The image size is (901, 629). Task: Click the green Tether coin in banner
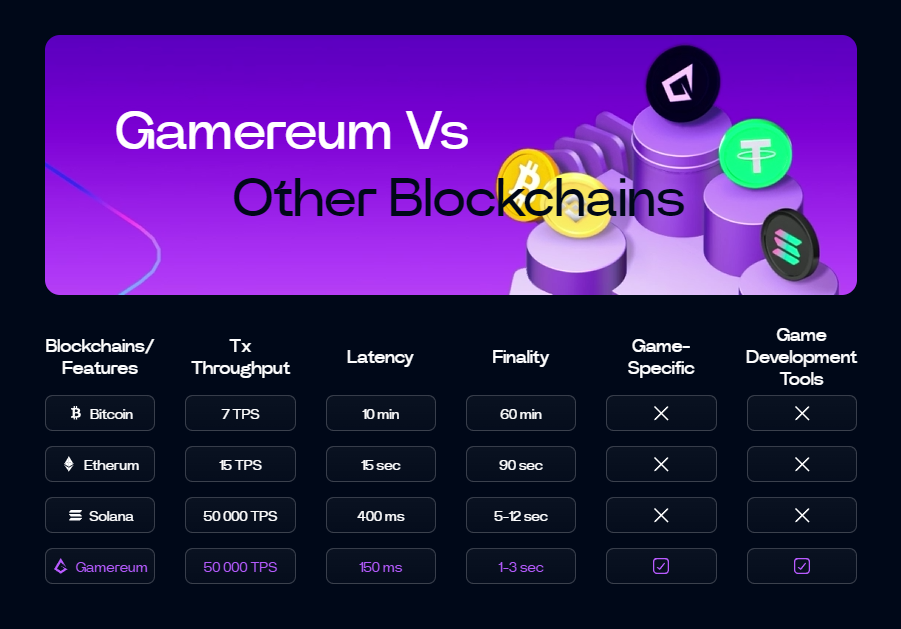755,154
